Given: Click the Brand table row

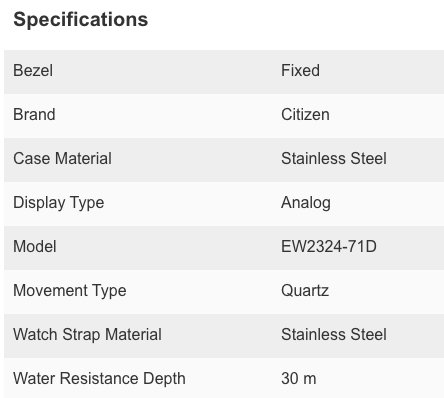Looking at the screenshot, I should (224, 116).
